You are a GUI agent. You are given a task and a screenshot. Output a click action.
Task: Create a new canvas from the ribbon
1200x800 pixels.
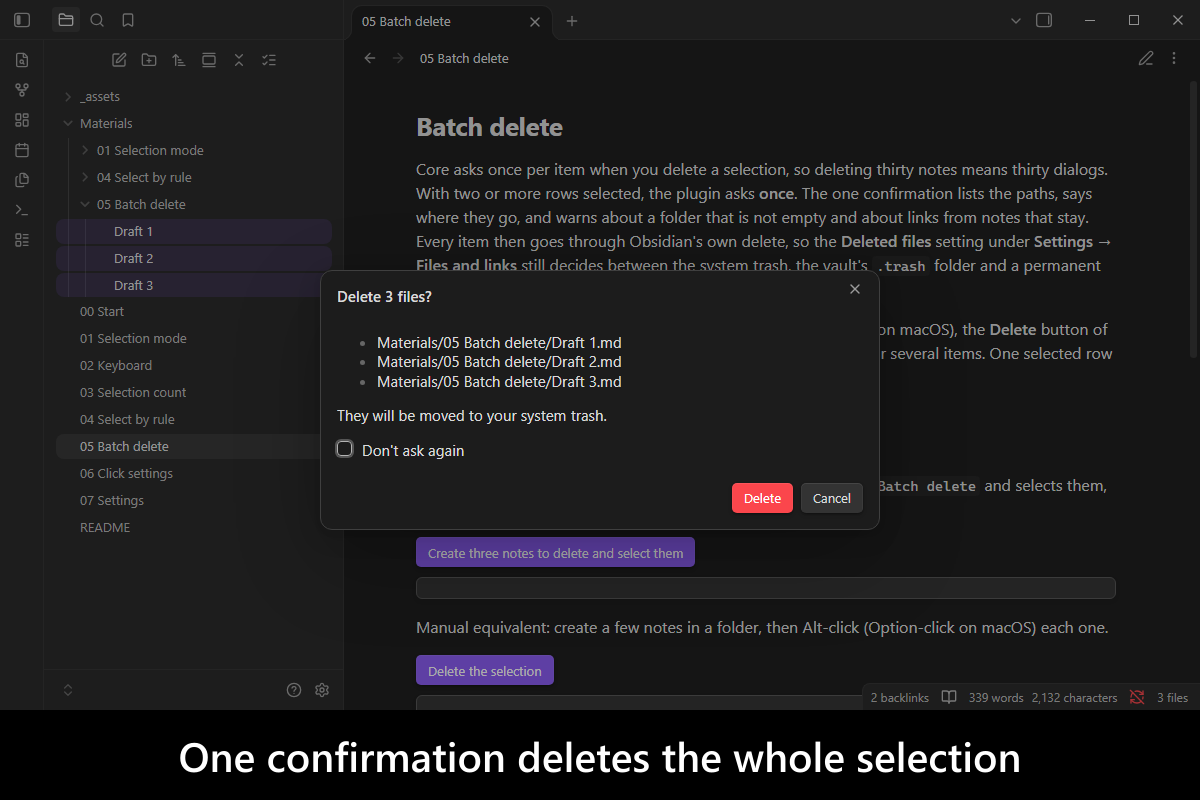click(22, 120)
